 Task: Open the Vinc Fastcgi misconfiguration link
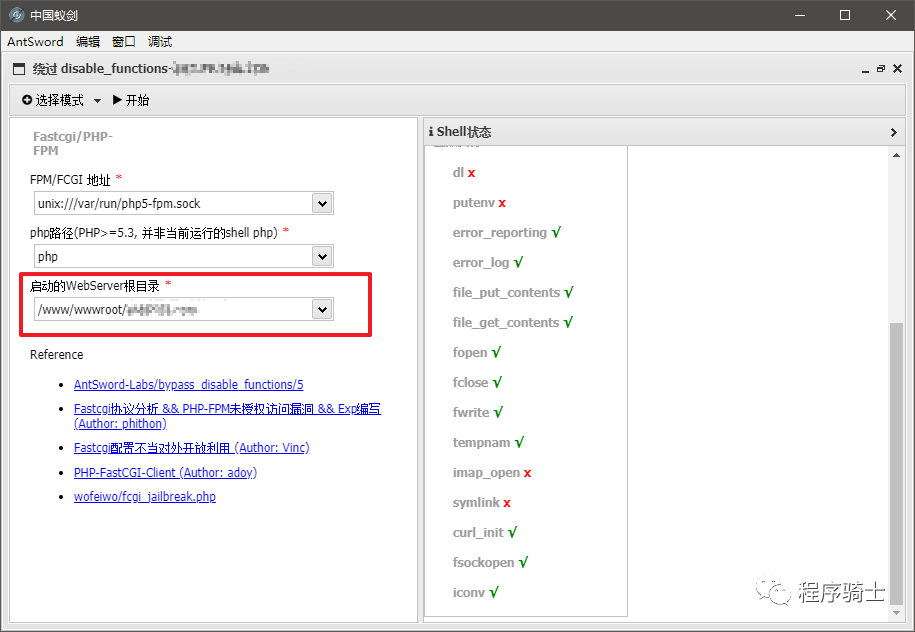pyautogui.click(x=191, y=448)
